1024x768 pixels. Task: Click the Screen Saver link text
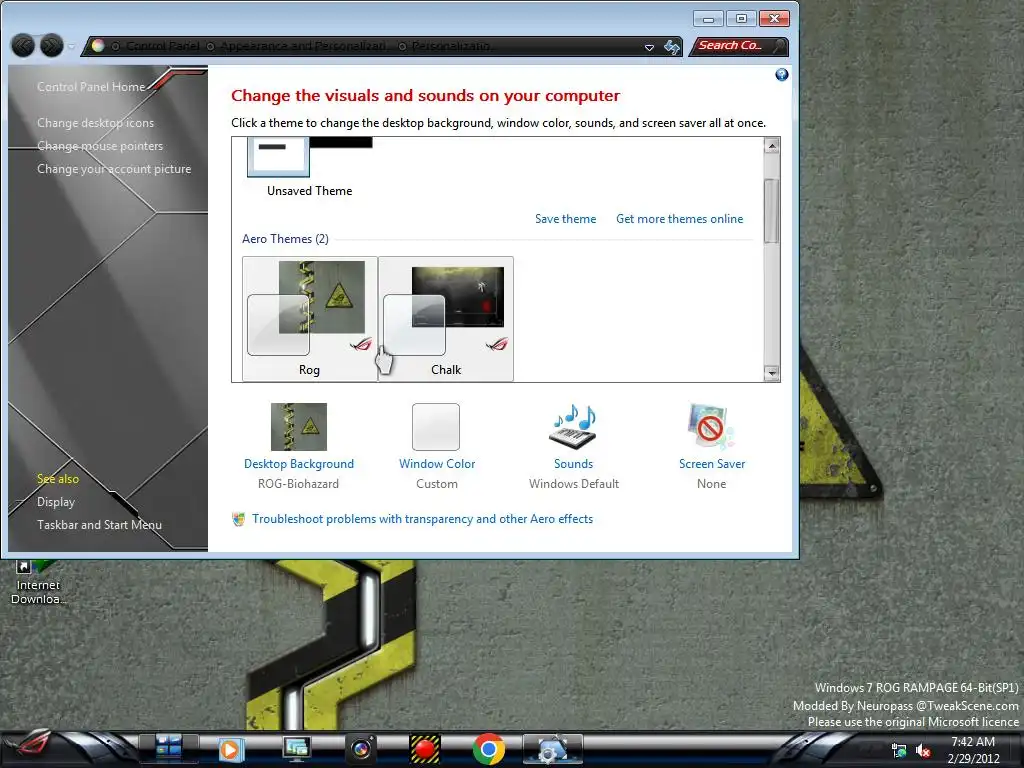(x=712, y=464)
